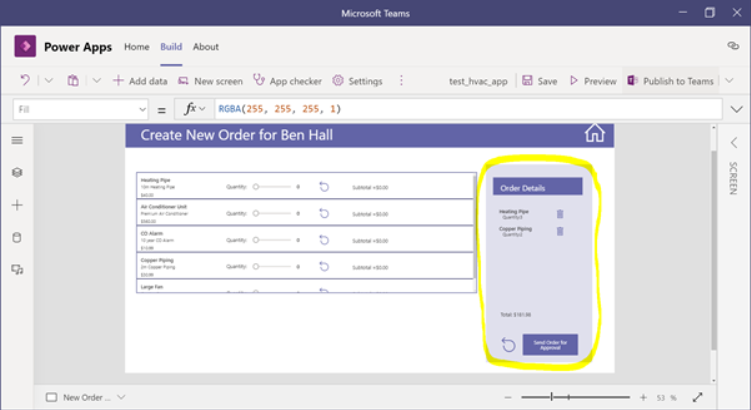This screenshot has width=751, height=410.
Task: Select the Heating Pipe product name in list
Action: [x=156, y=180]
